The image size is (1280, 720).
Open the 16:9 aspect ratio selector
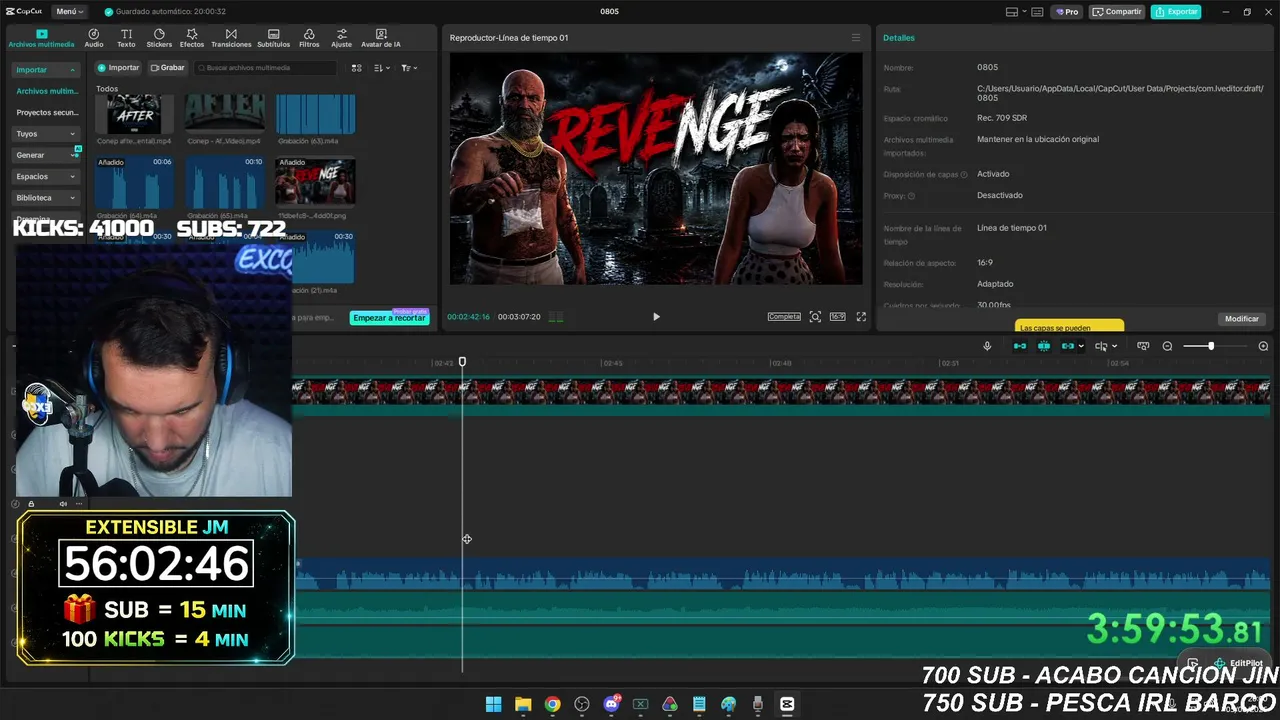pos(837,317)
